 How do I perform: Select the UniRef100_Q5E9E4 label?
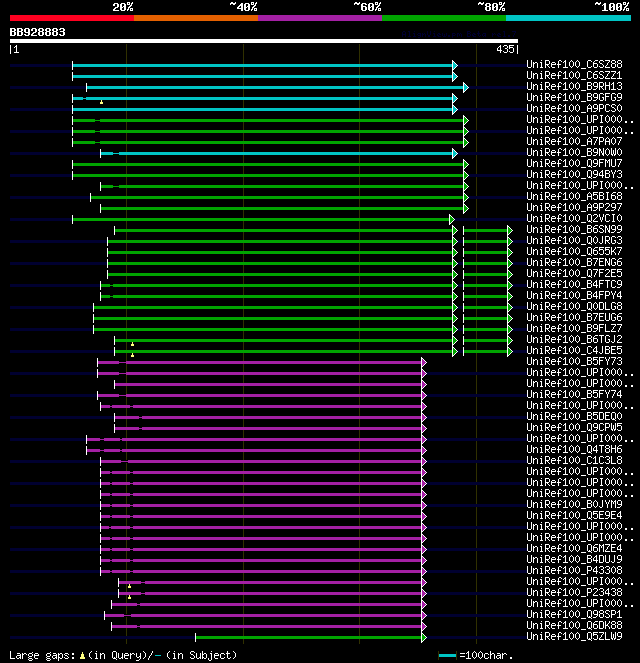click(x=574, y=515)
